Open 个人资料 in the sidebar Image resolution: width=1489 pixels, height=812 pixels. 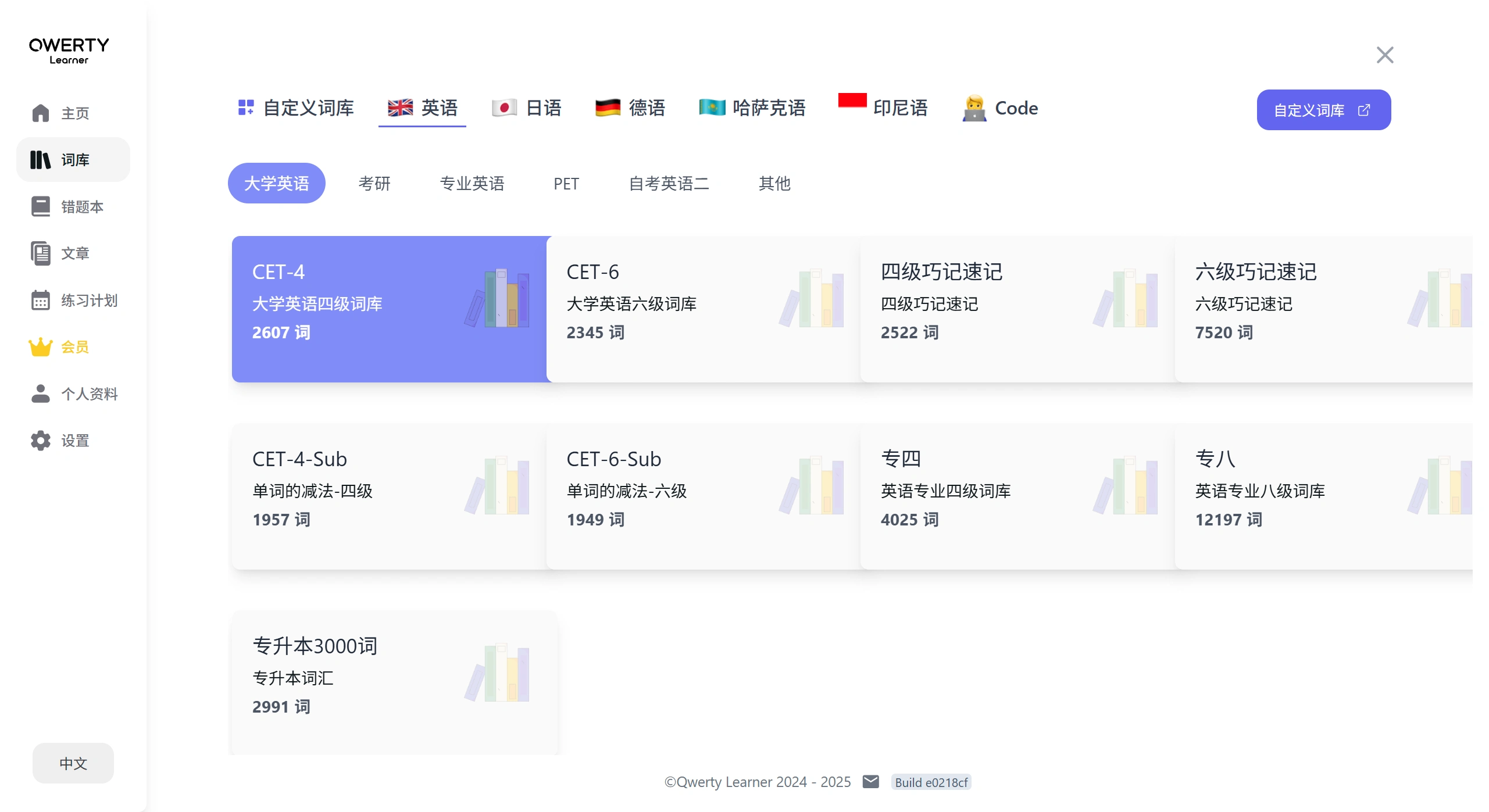coord(73,394)
